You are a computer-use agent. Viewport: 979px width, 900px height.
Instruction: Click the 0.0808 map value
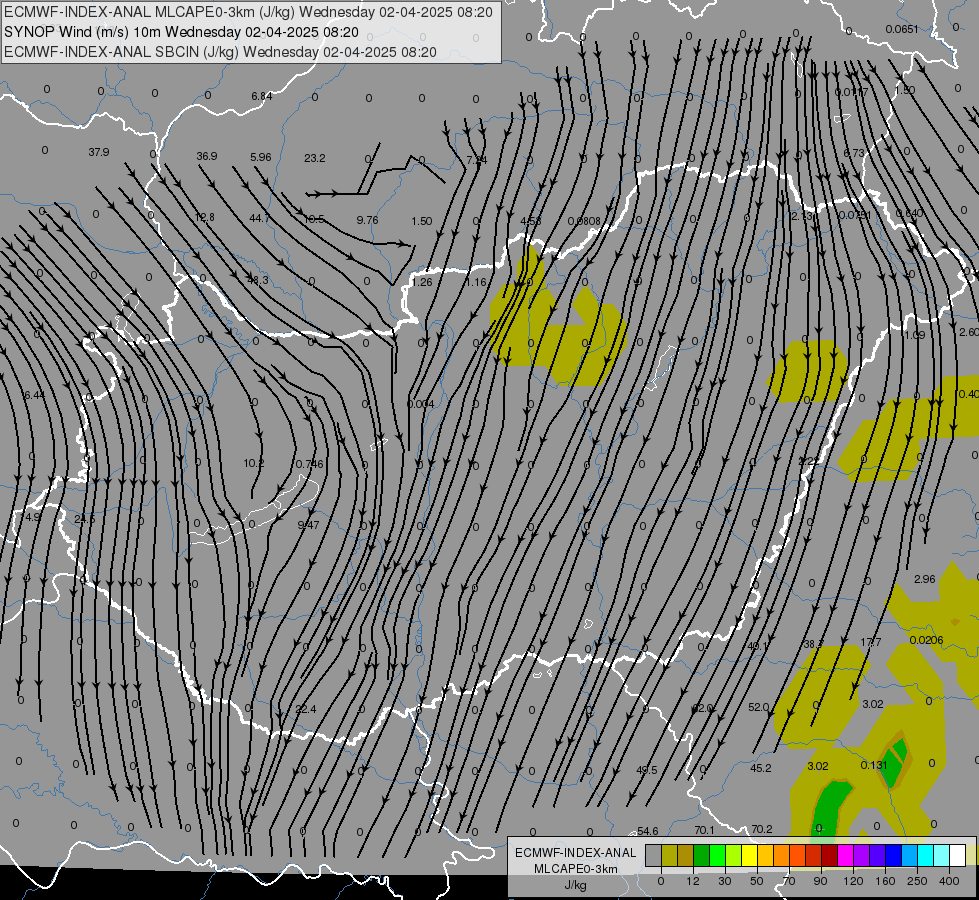584,221
